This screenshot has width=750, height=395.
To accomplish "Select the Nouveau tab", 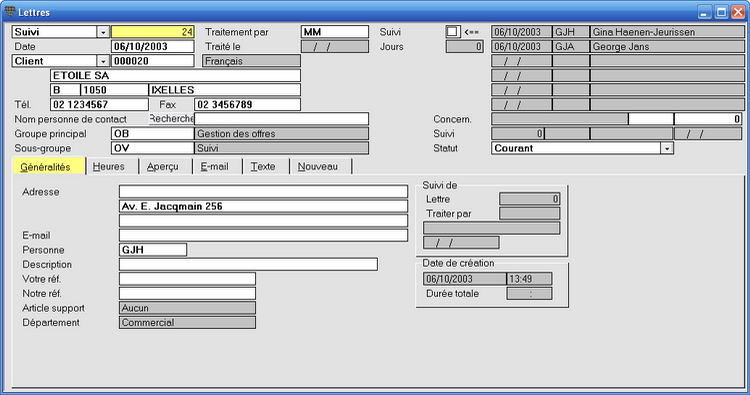I will coord(318,167).
